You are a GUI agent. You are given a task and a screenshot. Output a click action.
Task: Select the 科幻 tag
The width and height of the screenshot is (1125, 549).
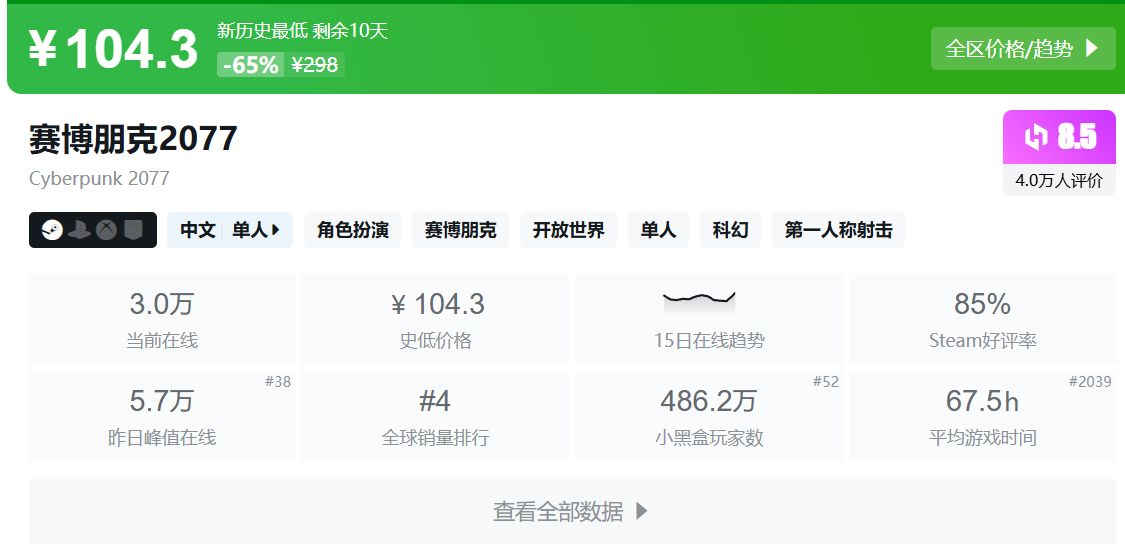click(730, 230)
